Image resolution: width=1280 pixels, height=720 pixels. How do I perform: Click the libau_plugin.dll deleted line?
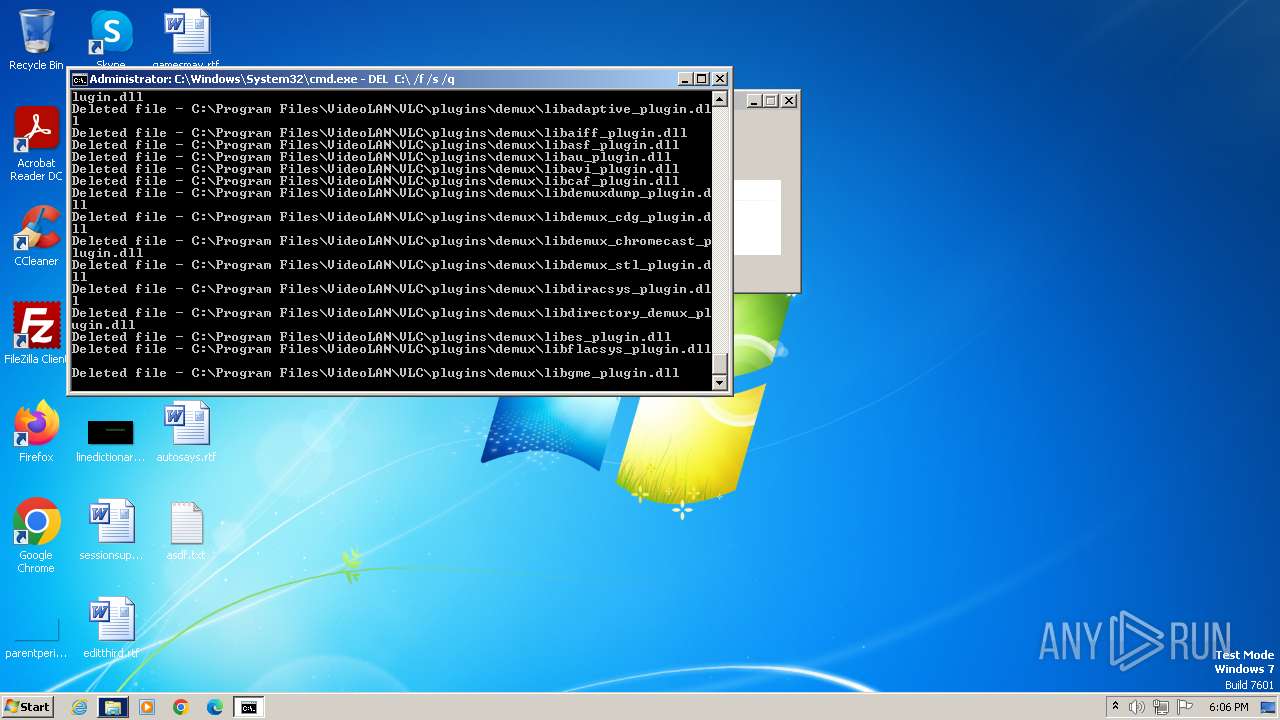tap(371, 157)
